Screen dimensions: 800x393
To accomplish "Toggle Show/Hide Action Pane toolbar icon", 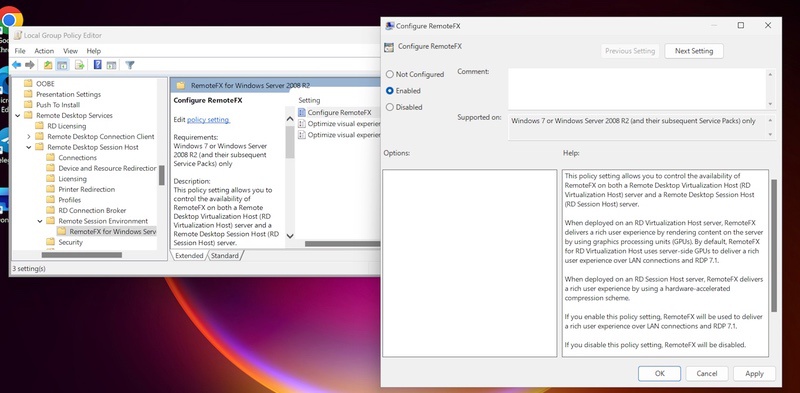I will 111,65.
